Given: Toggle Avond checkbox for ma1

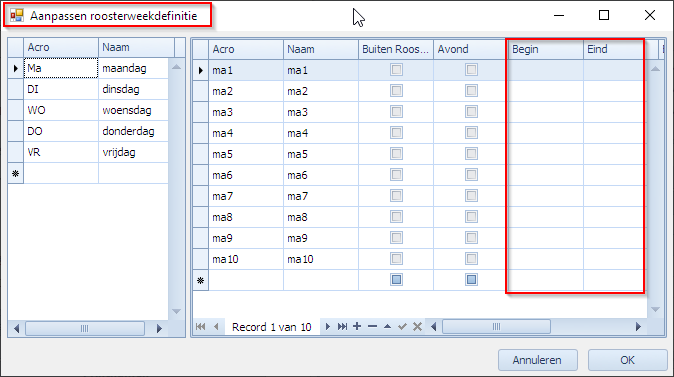Looking at the screenshot, I should click(471, 70).
